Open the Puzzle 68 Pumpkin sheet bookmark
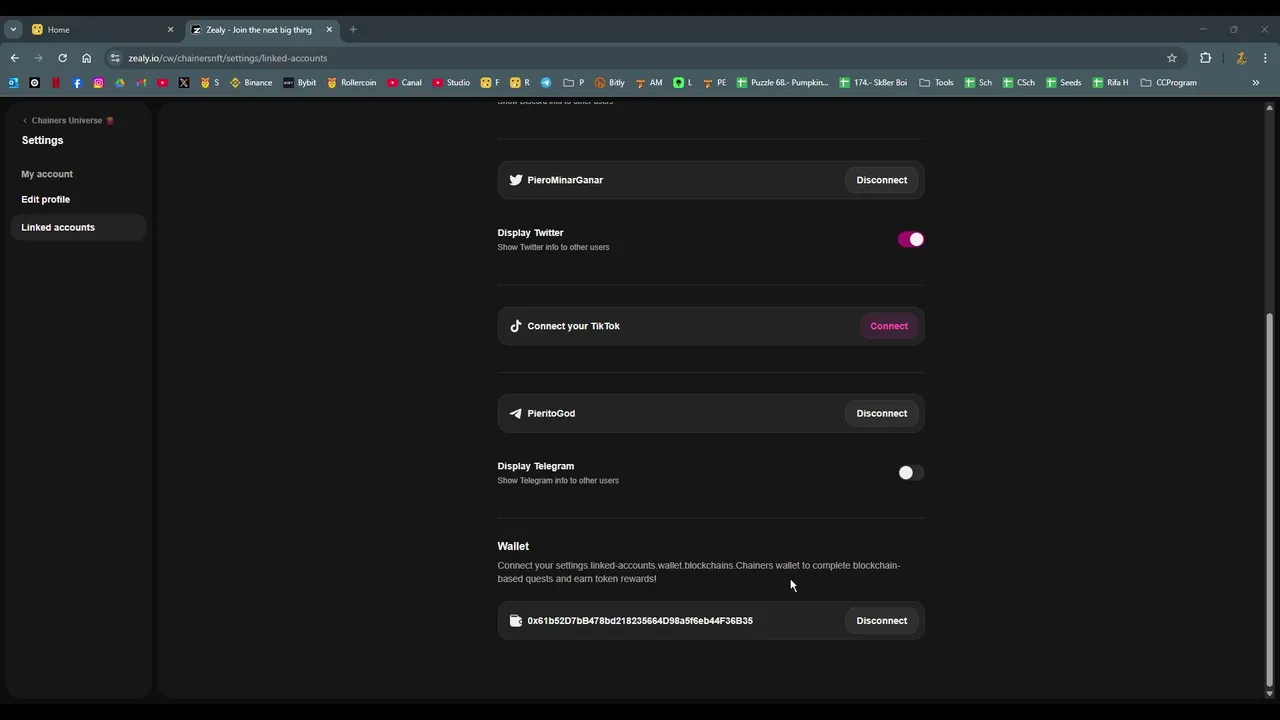The height and width of the screenshot is (720, 1280). click(782, 83)
